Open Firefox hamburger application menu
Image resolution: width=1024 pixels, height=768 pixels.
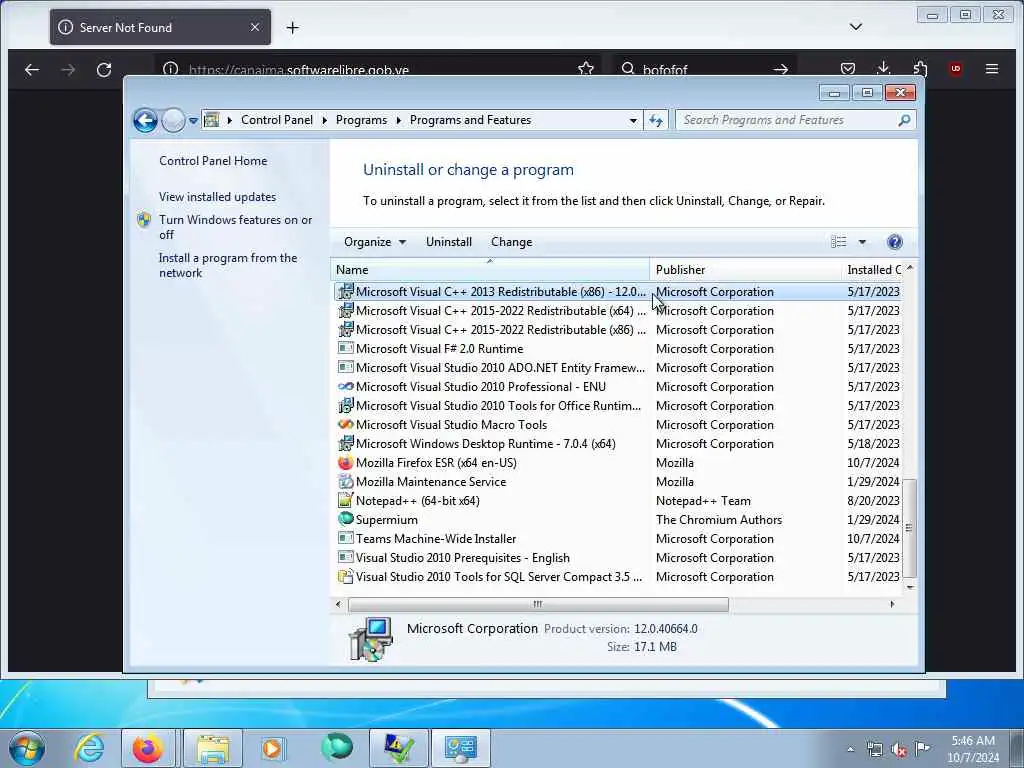tap(992, 69)
